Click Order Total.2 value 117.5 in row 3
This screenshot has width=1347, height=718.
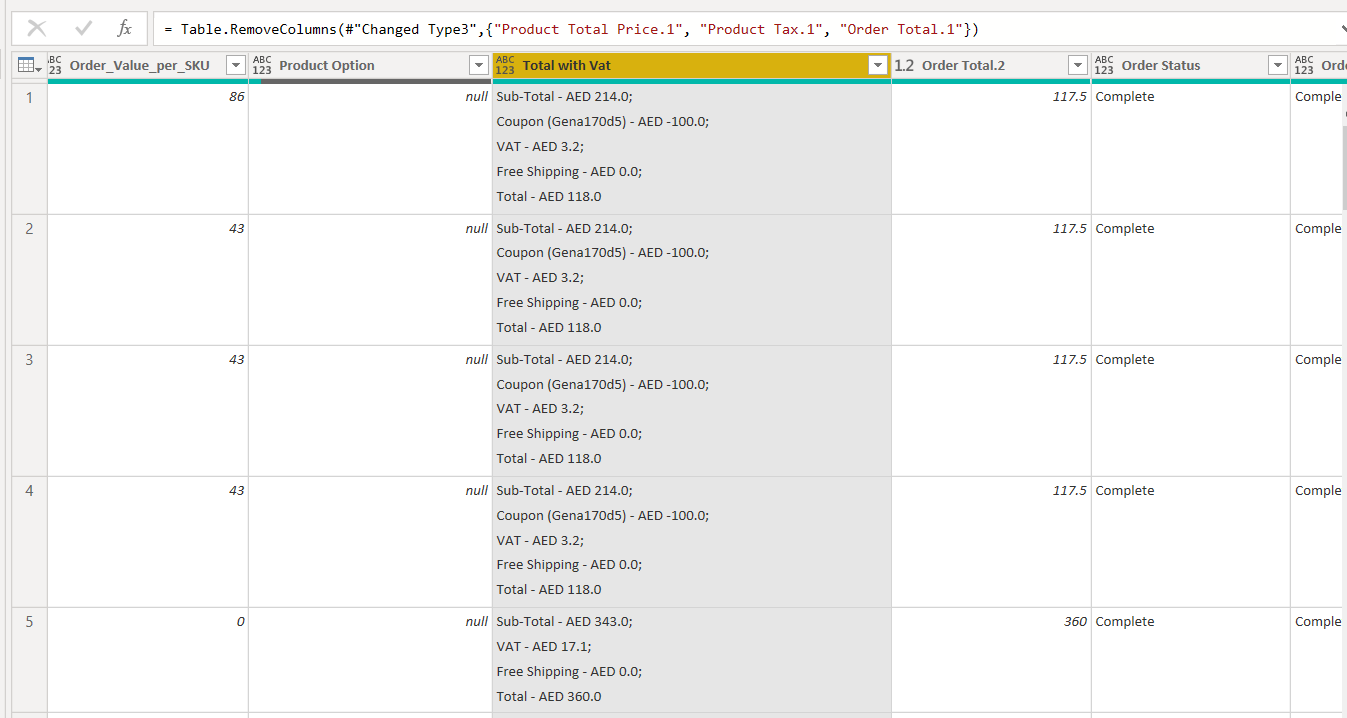point(1070,359)
